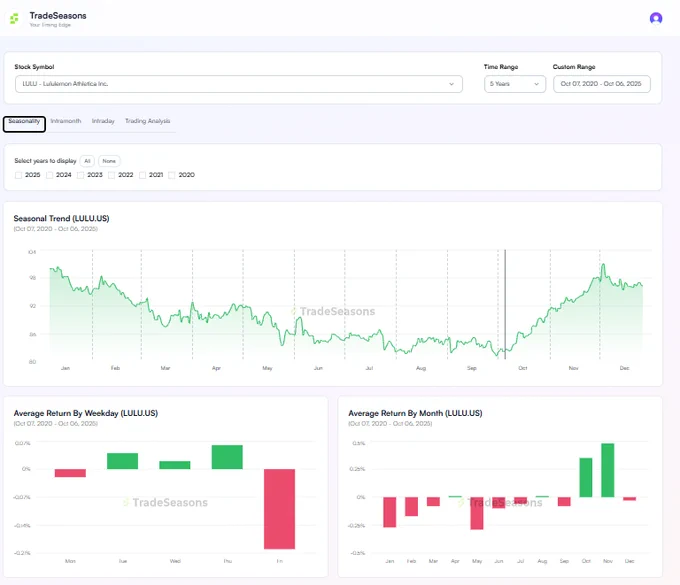
Task: Go to TradeSeasons home via brand name
Action: [x=58, y=16]
